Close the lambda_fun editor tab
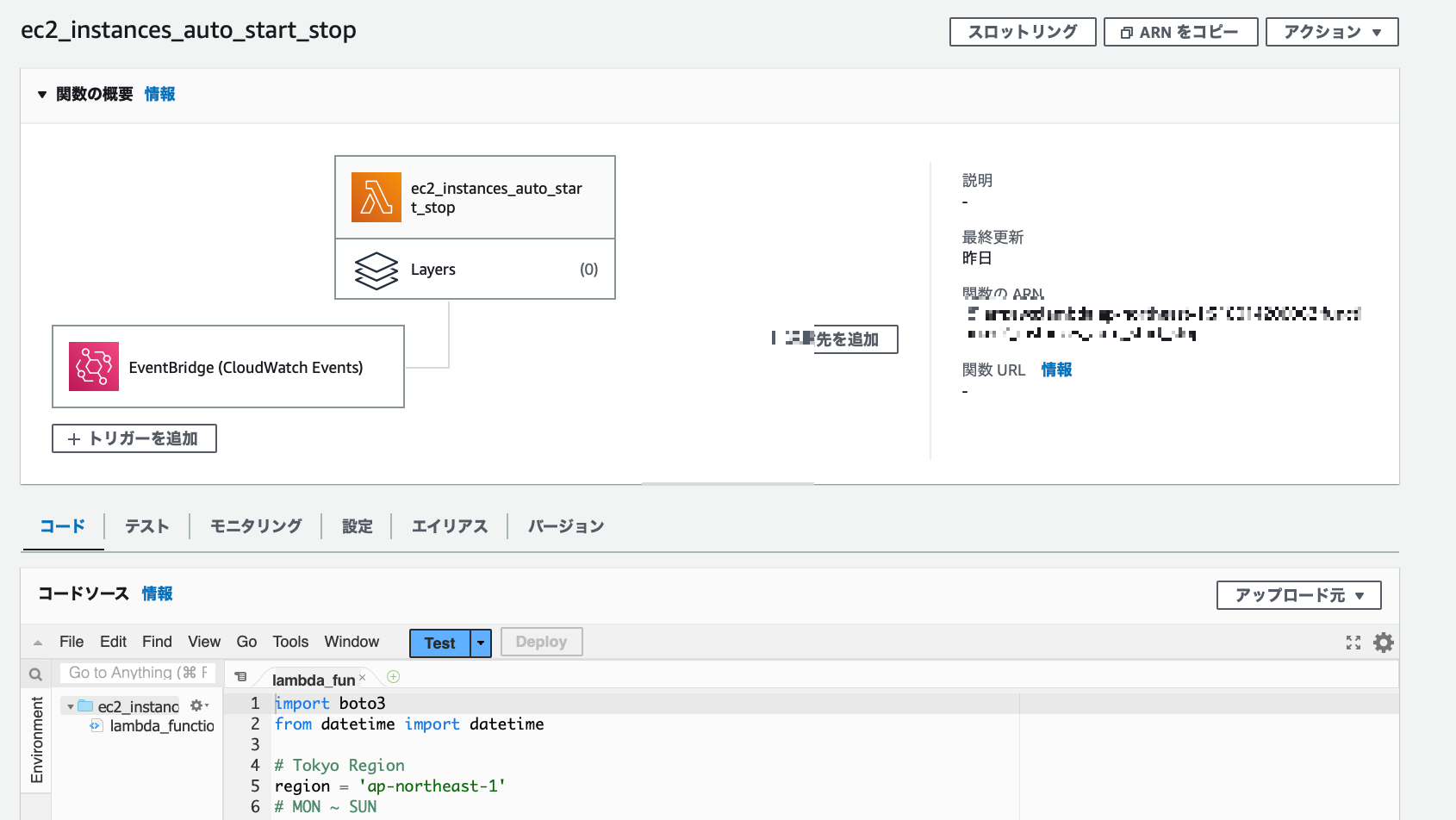 click(362, 678)
